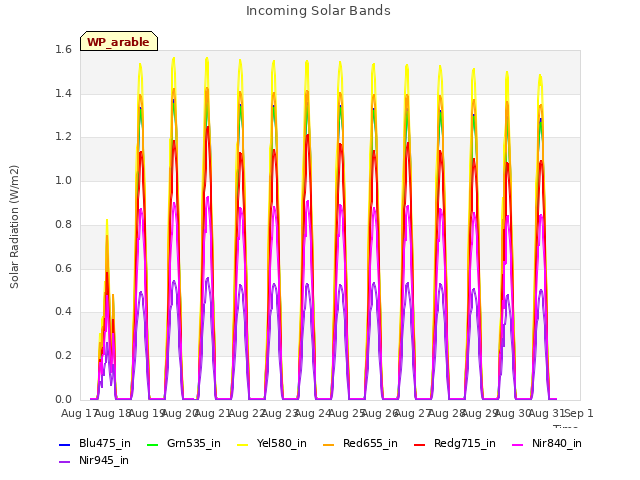Click the Aug 21 x-axis date label
Image resolution: width=640 pixels, height=480 pixels.
pos(213,414)
